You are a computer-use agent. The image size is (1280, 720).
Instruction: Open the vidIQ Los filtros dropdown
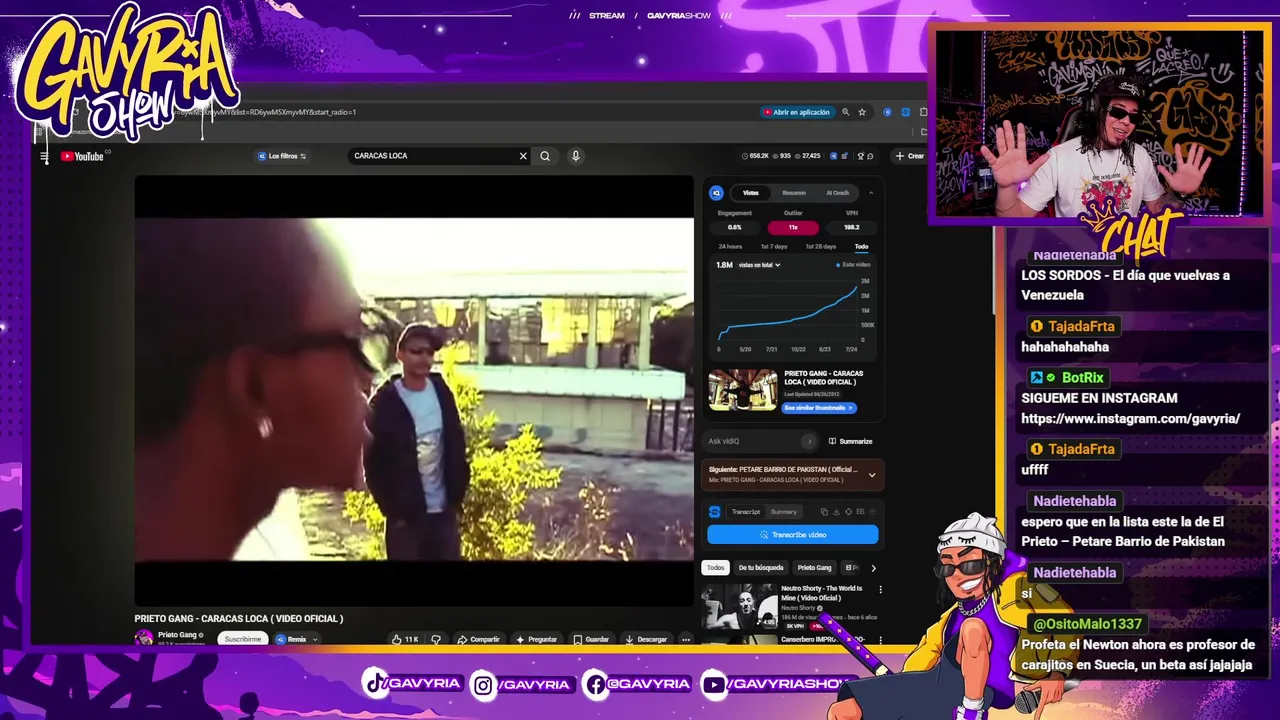[x=282, y=156]
